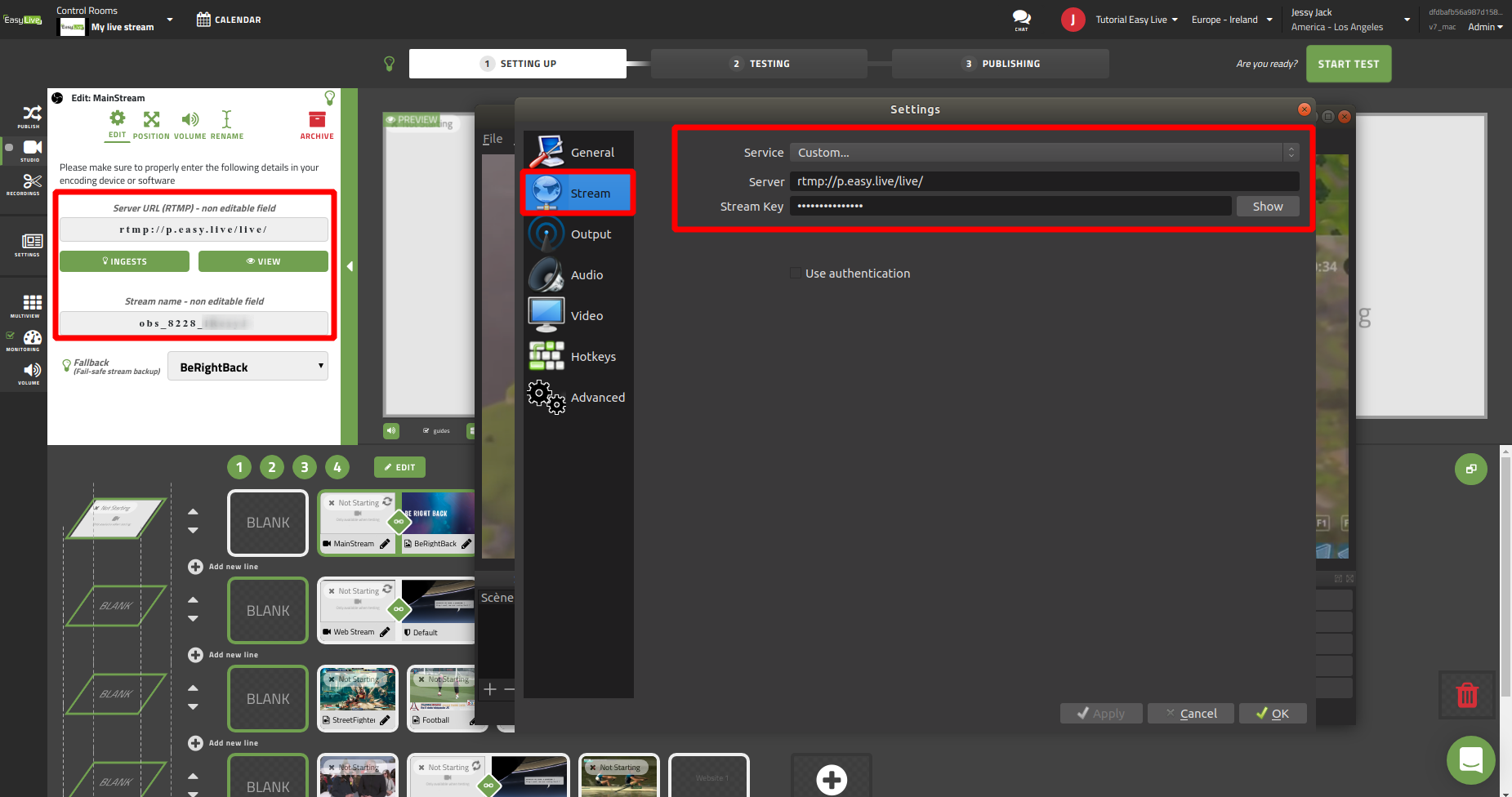This screenshot has height=797, width=1512.
Task: Select Video in OBS Settings
Action: tap(578, 315)
